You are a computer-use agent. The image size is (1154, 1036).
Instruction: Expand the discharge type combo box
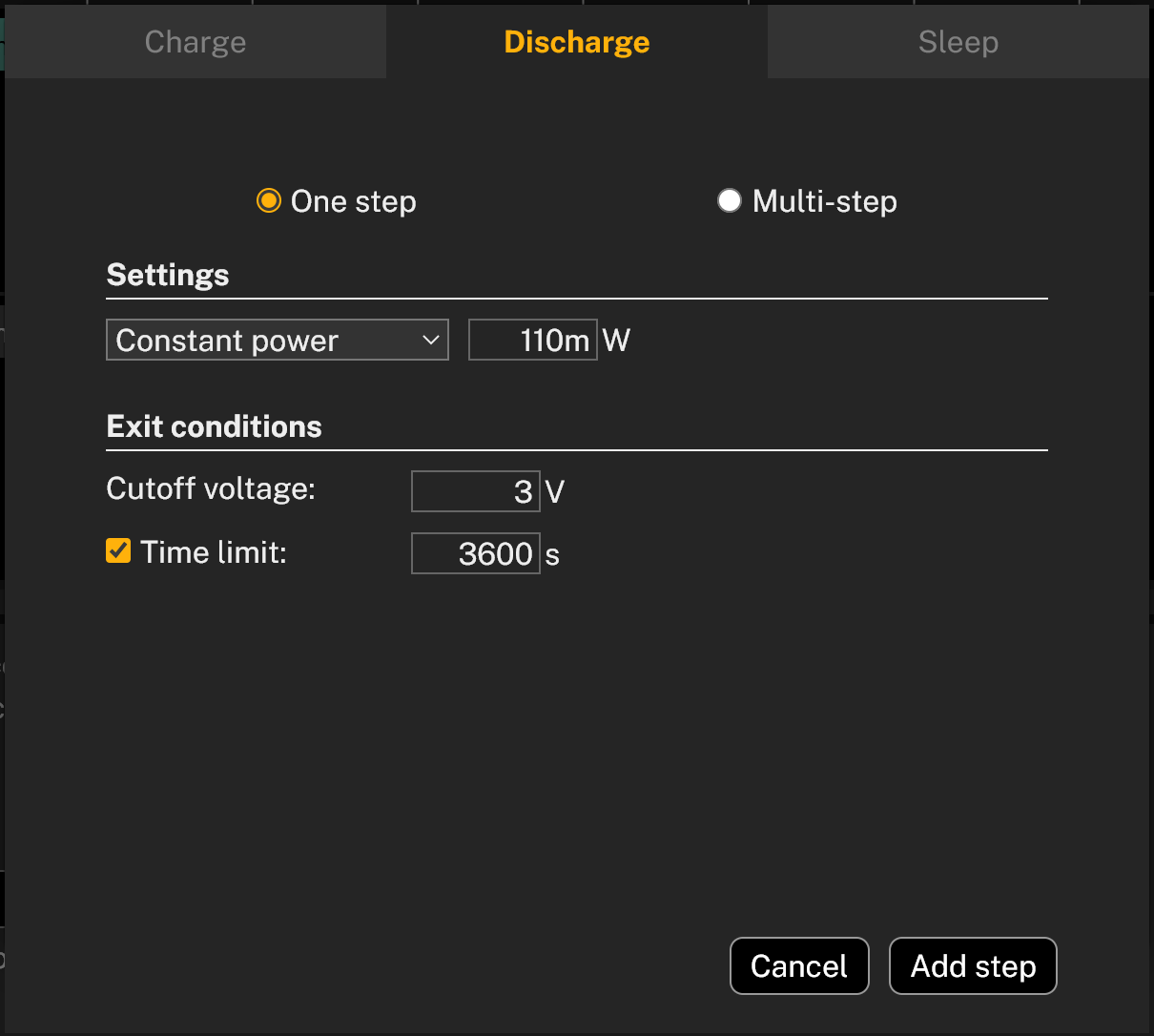(x=277, y=340)
